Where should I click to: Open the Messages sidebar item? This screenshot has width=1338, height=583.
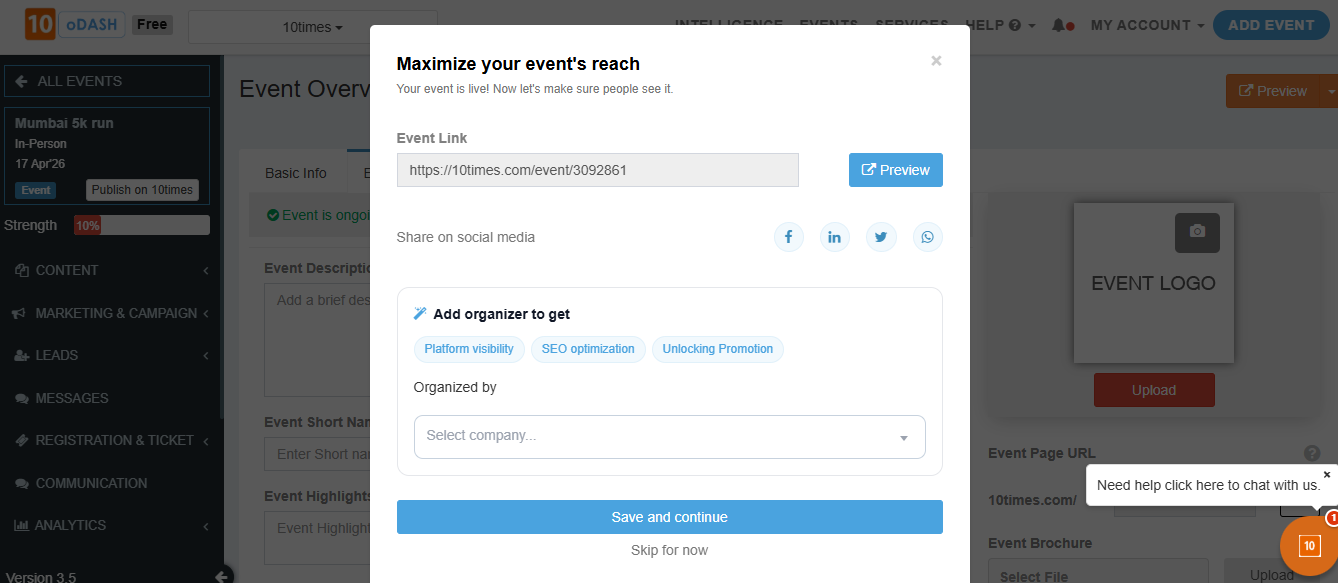click(72, 398)
